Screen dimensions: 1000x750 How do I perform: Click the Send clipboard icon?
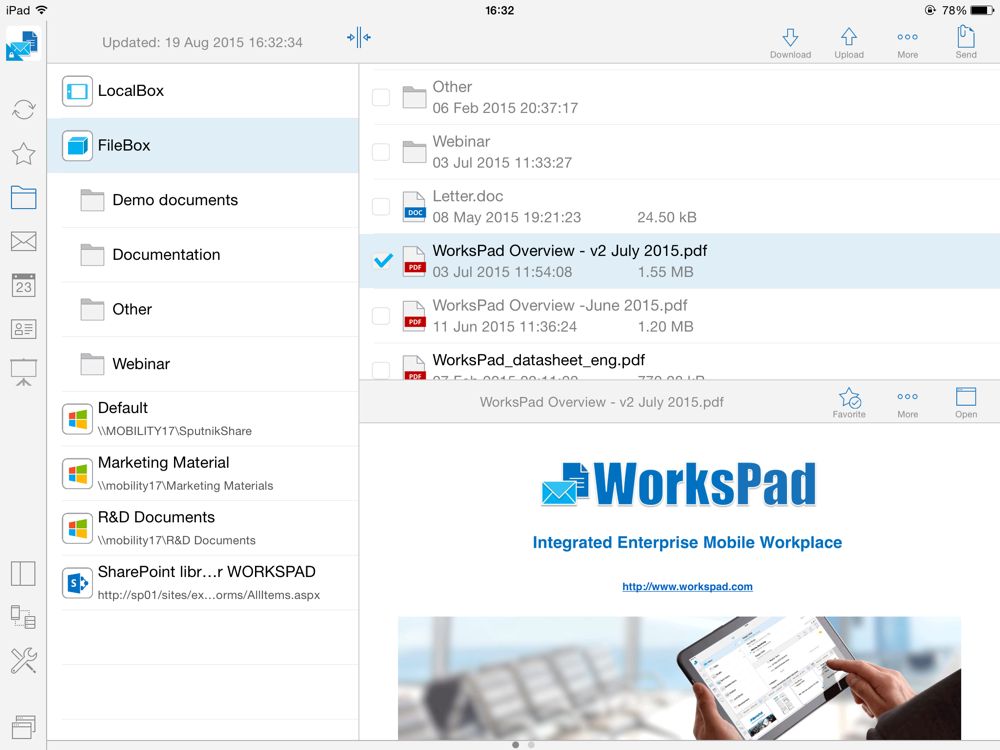coord(966,42)
